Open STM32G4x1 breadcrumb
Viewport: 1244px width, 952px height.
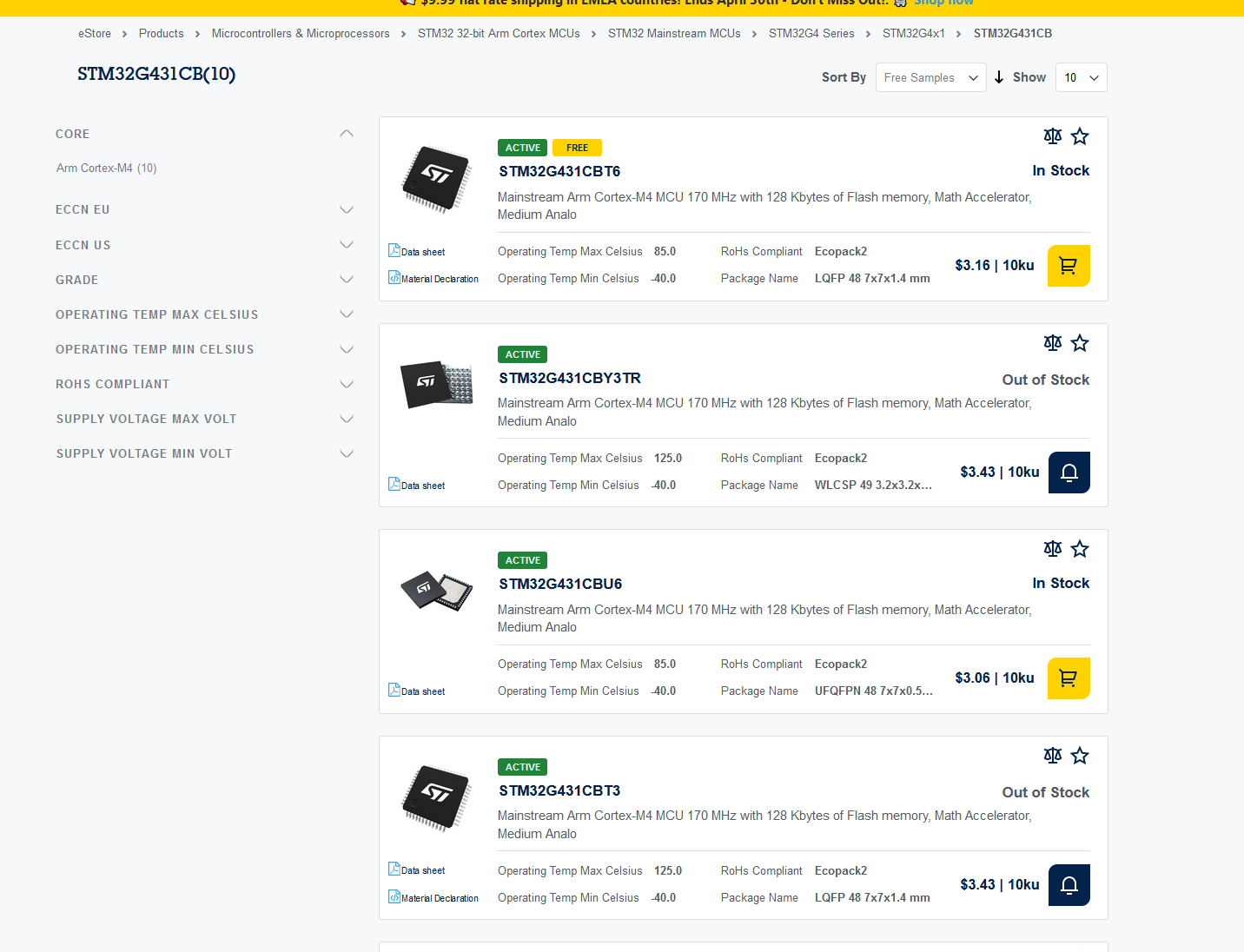[914, 34]
